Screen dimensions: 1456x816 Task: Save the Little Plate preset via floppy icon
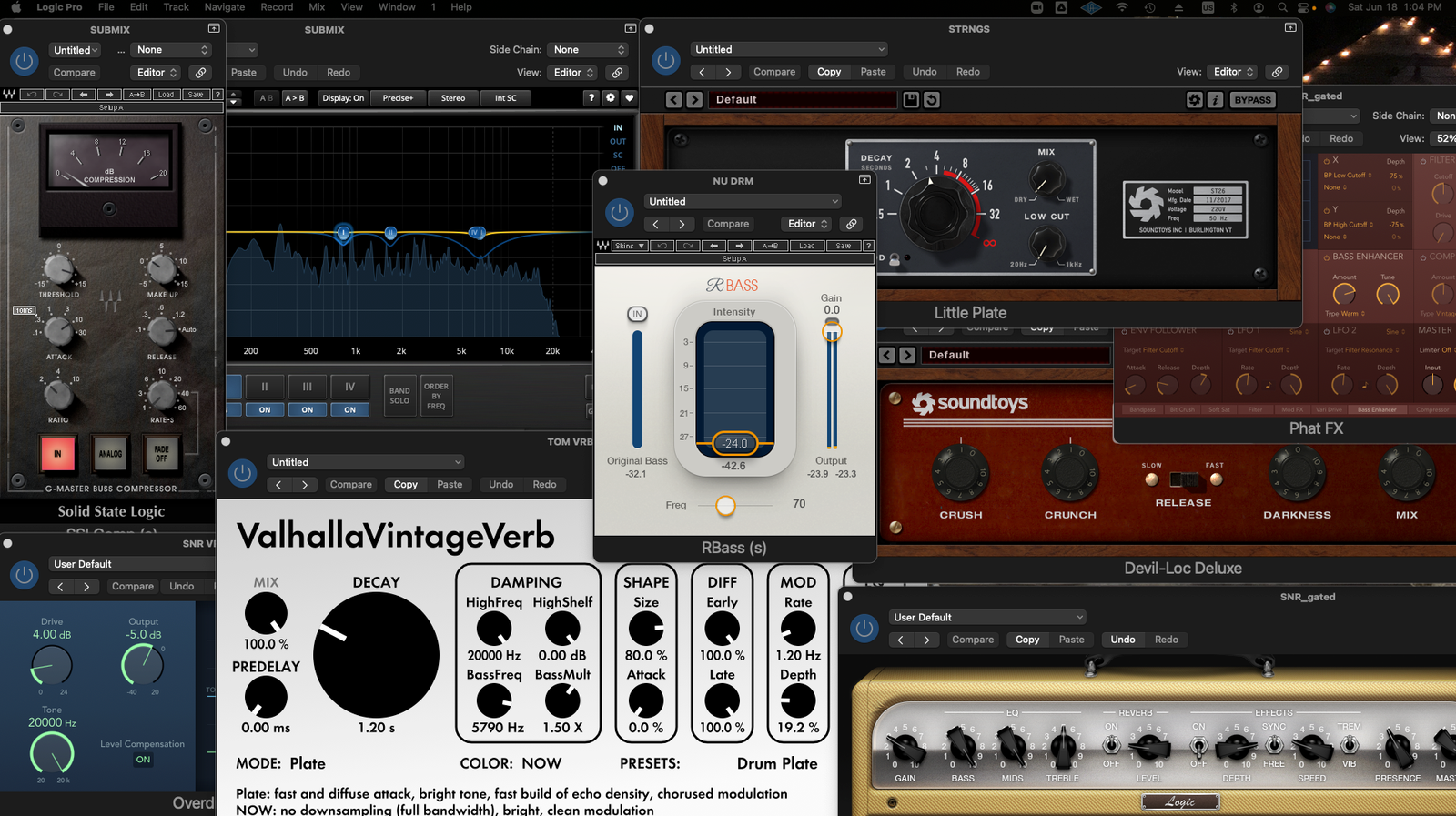click(911, 100)
